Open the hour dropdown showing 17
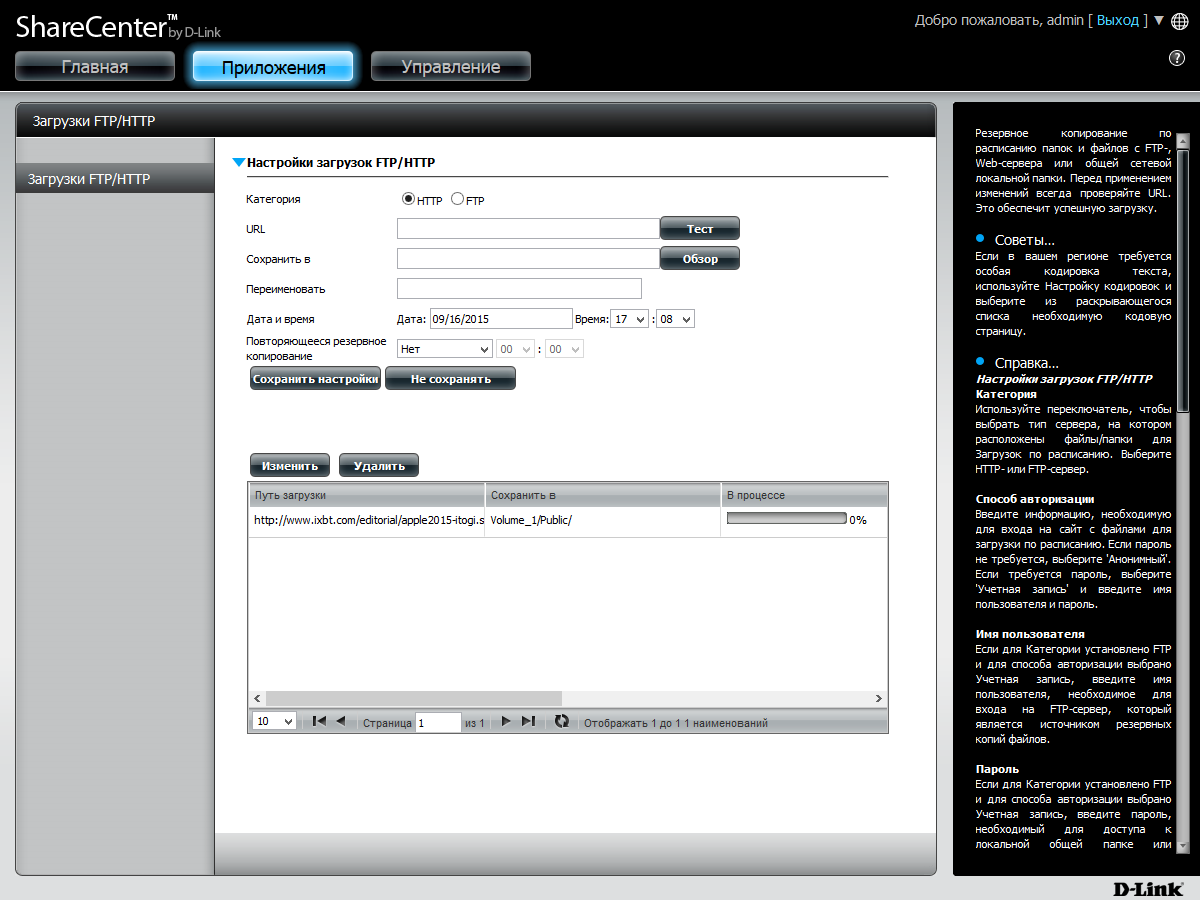 coord(629,319)
